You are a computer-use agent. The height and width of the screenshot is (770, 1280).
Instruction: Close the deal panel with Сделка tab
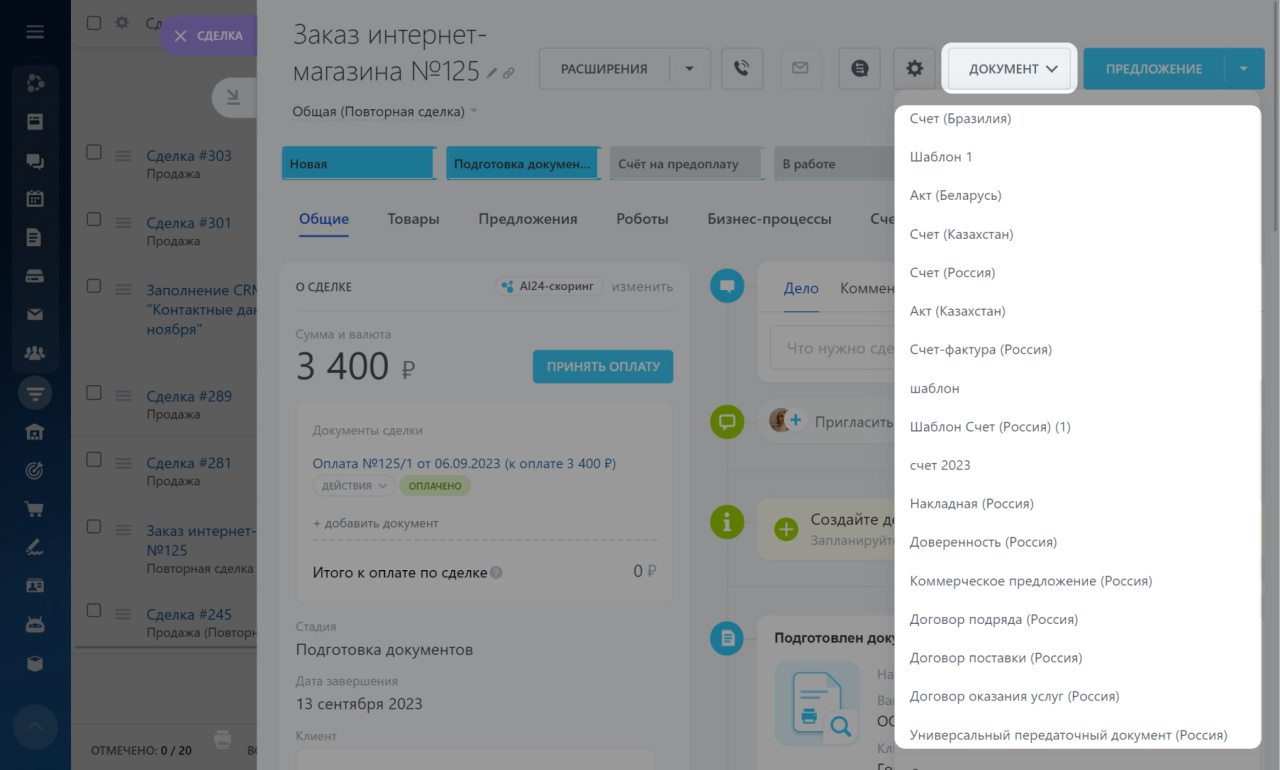(x=209, y=35)
